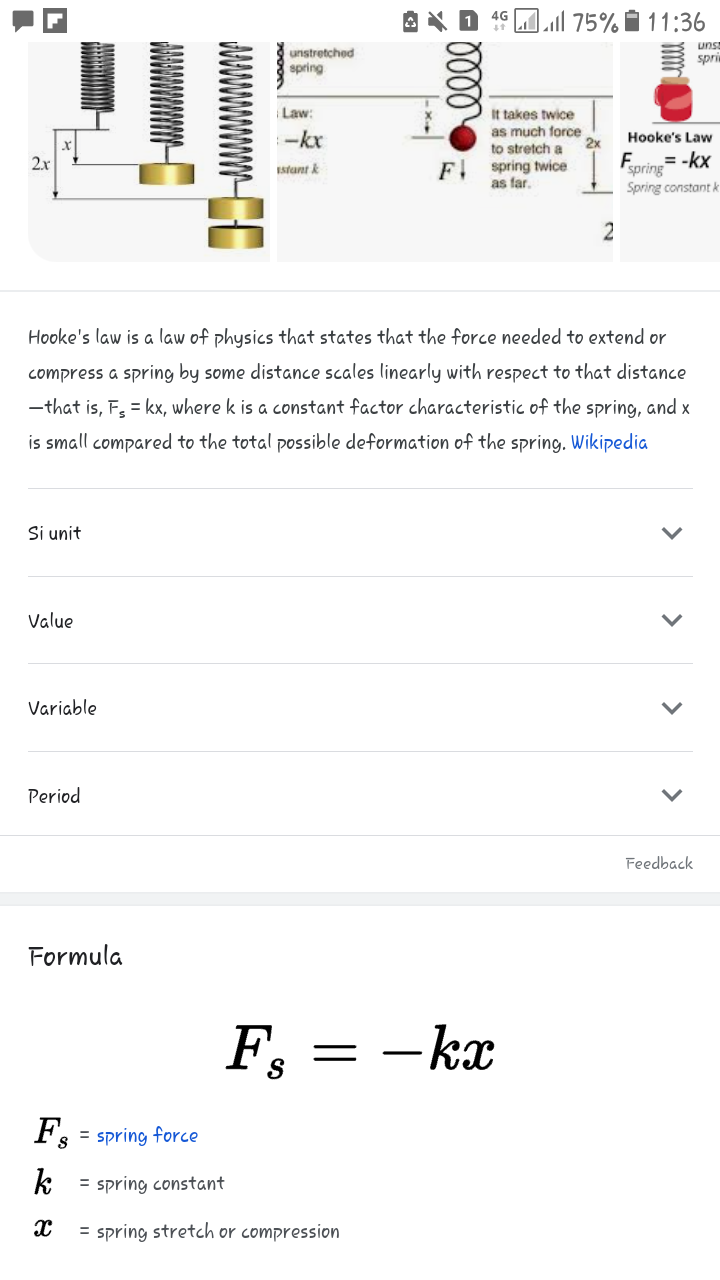Tap the Fs = -kx formula display
720x1280 pixels.
(x=360, y=1052)
